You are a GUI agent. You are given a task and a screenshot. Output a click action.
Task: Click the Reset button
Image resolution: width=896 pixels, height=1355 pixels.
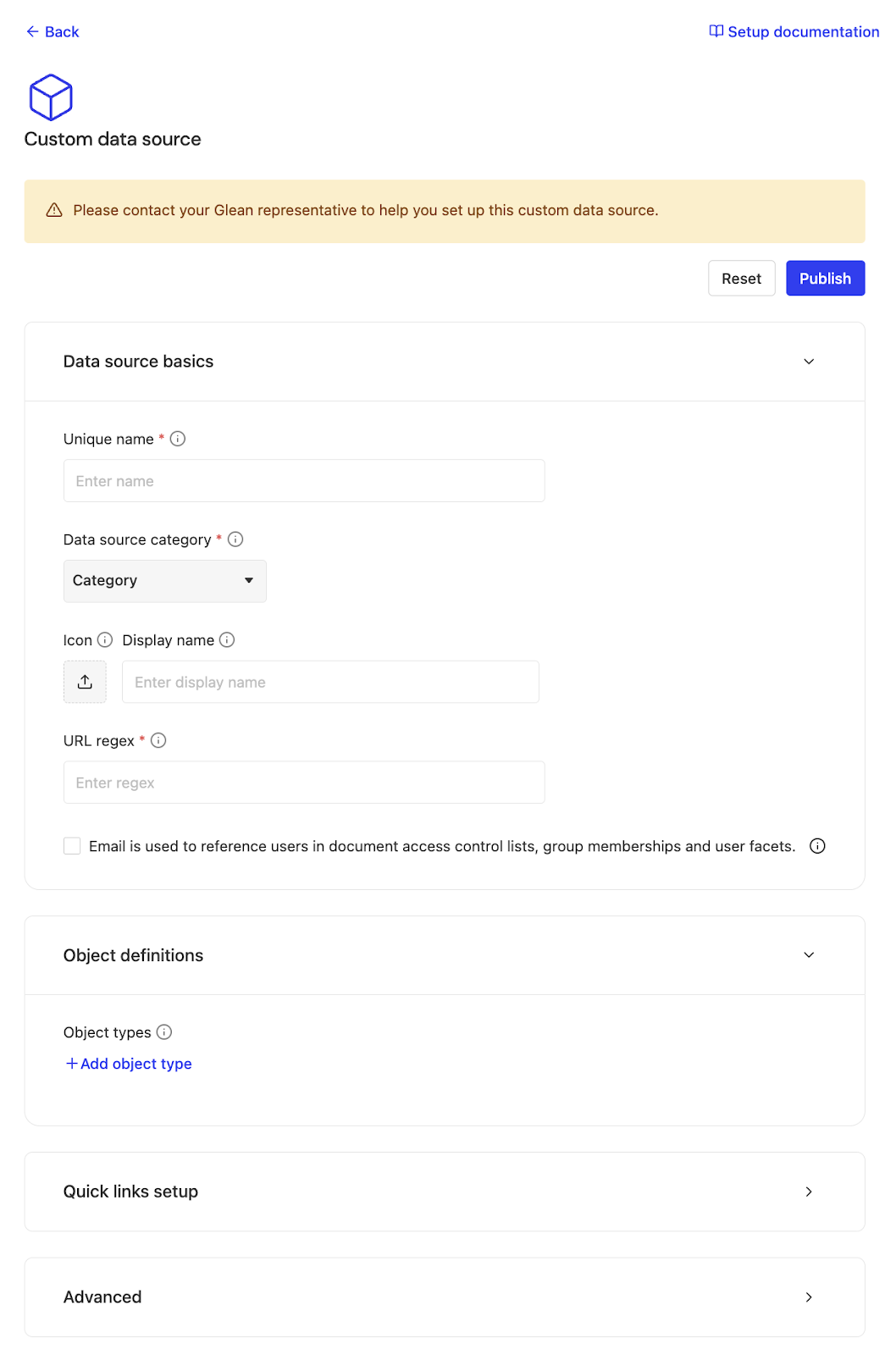click(741, 279)
